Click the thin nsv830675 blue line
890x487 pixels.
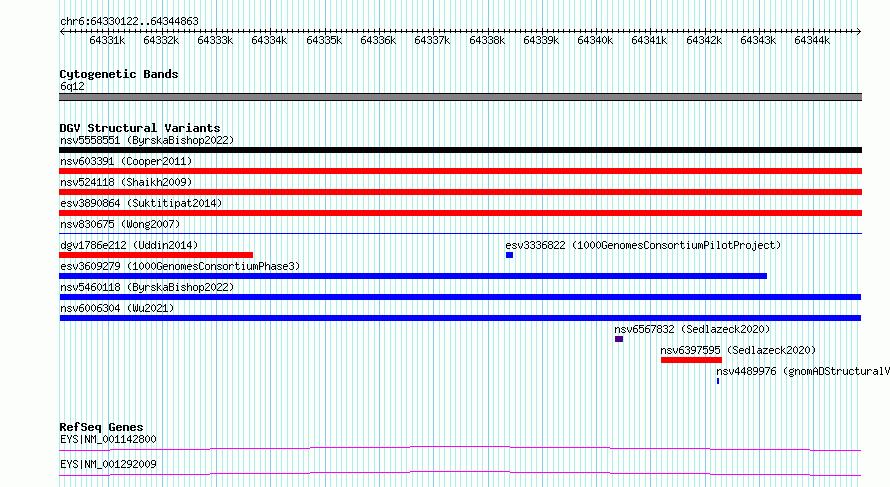pyautogui.click(x=460, y=233)
